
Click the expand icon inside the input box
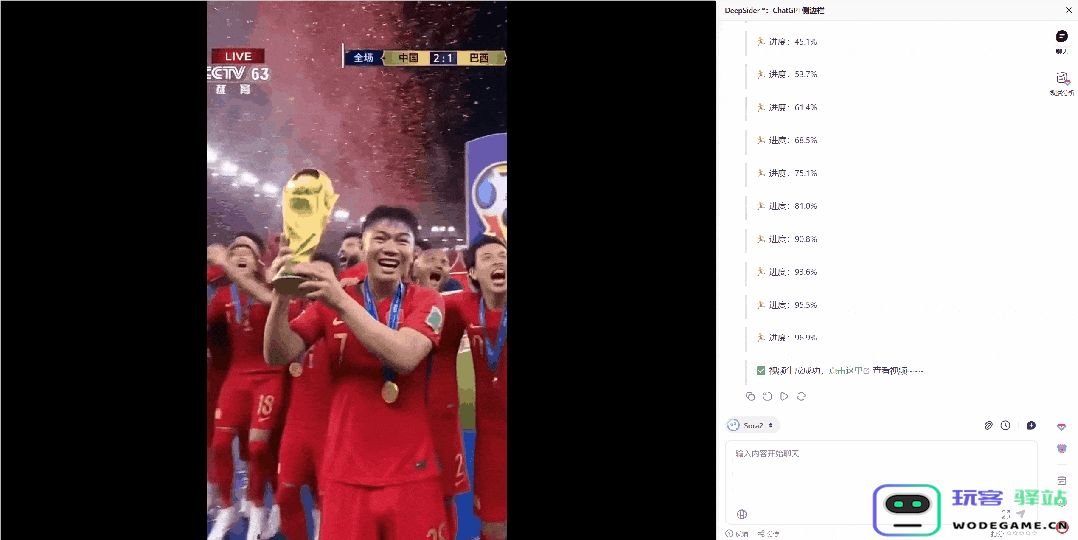1006,514
